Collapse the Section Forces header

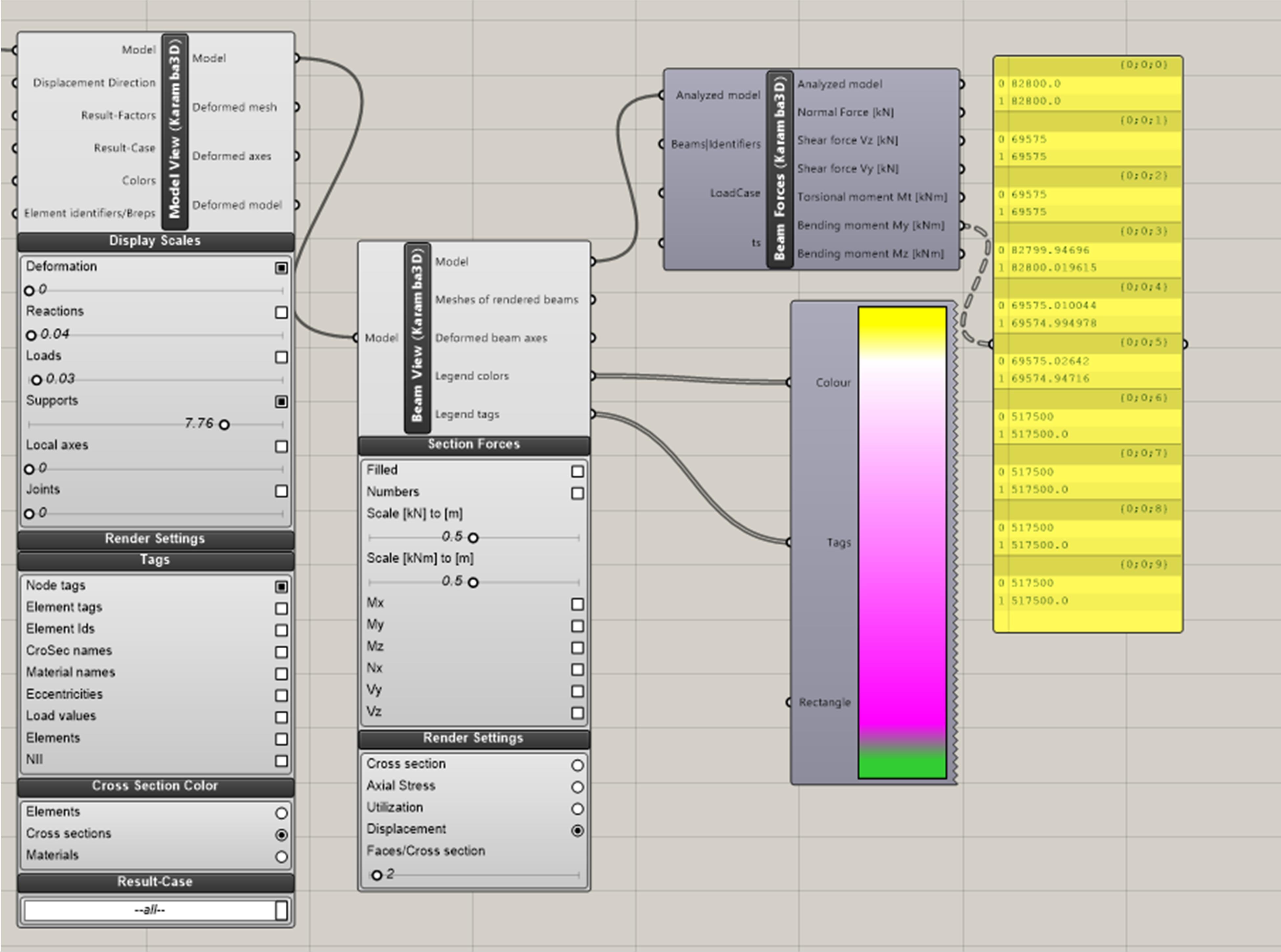(x=474, y=444)
